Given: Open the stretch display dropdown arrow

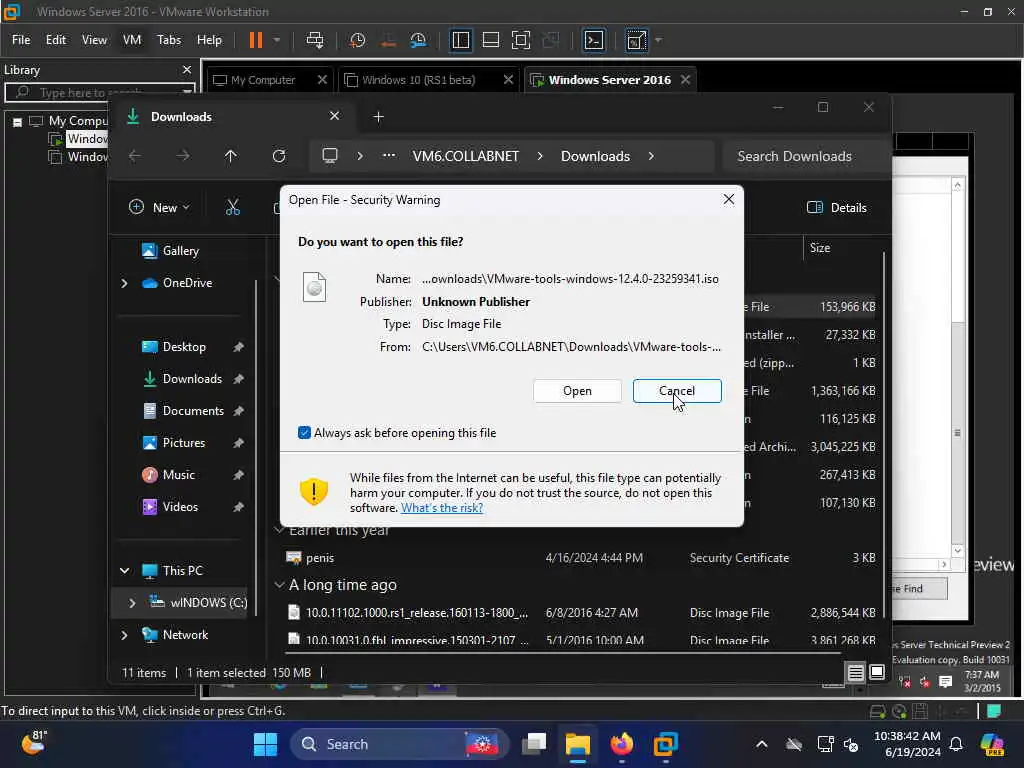Looking at the screenshot, I should 658,40.
